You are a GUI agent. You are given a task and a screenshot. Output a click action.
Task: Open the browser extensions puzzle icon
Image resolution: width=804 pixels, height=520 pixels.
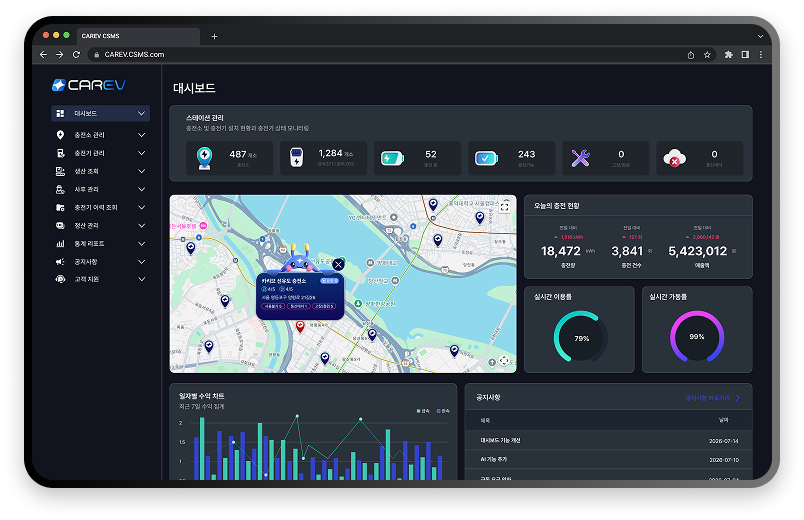click(728, 55)
